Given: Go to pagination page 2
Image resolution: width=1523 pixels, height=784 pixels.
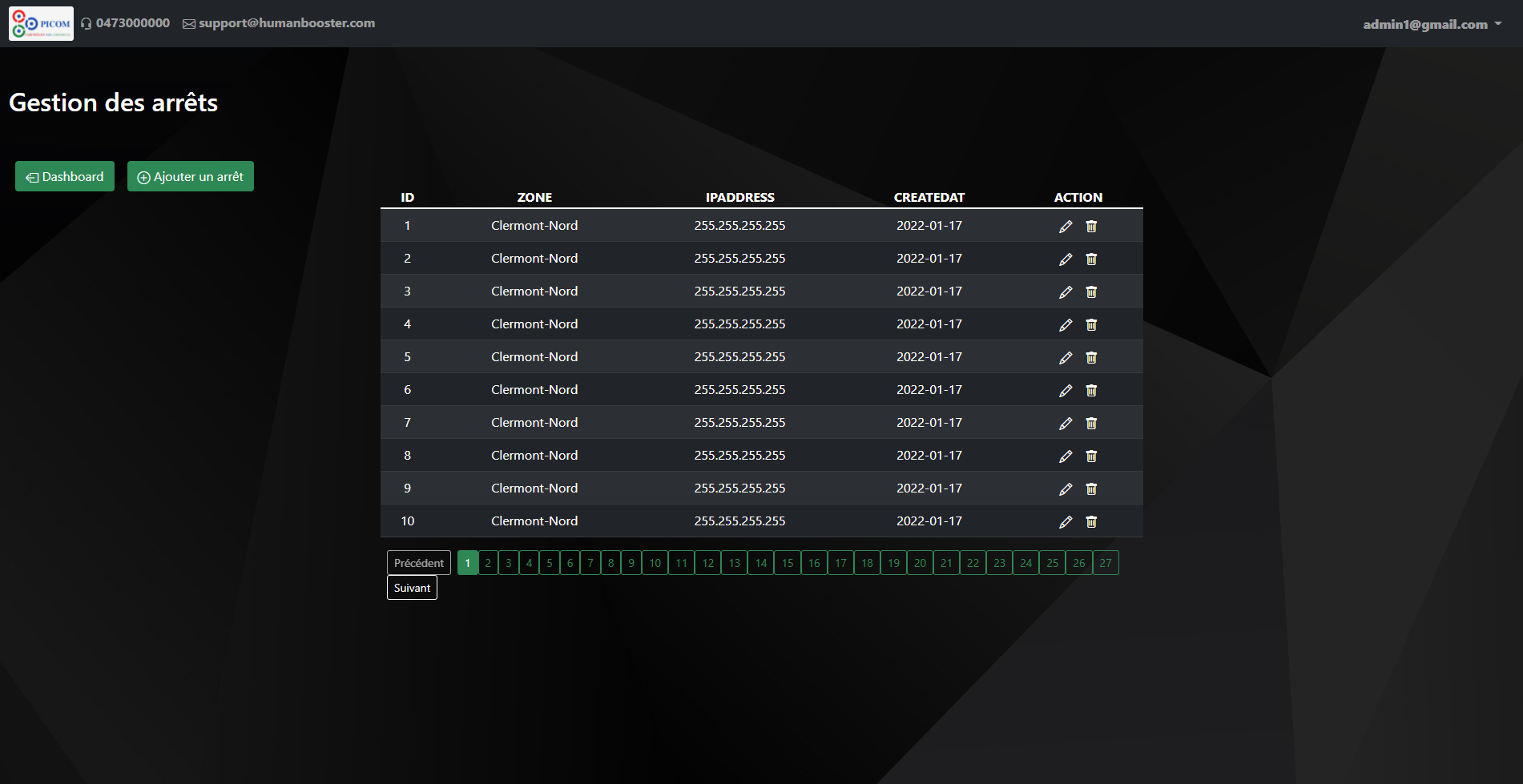Looking at the screenshot, I should click(488, 563).
